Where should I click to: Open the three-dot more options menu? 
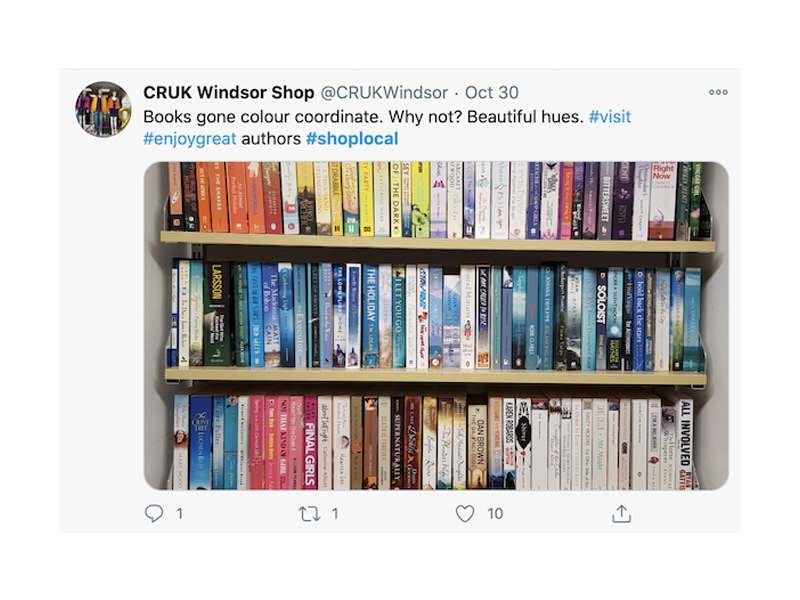(x=718, y=92)
